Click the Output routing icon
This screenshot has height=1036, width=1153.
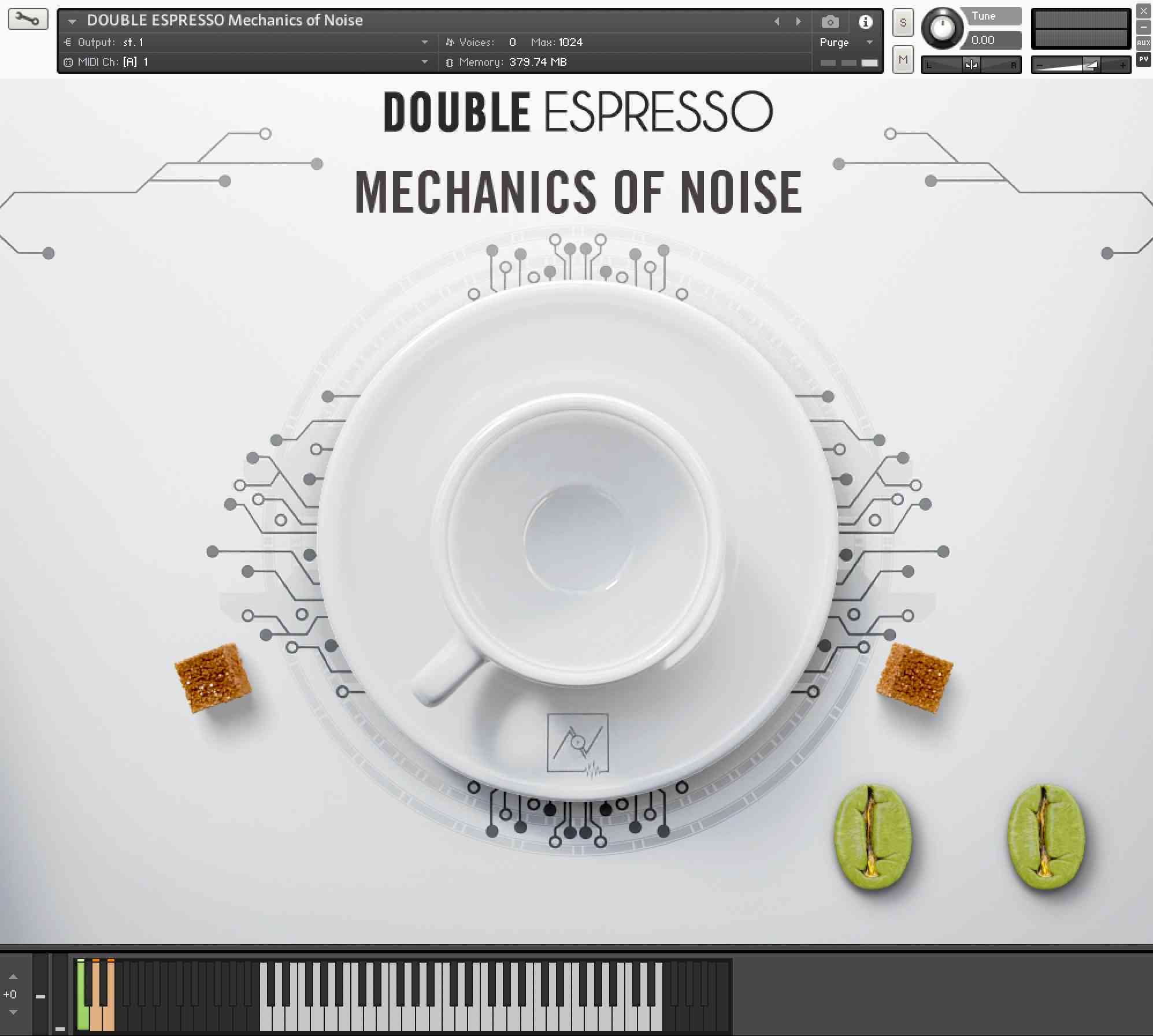[x=69, y=42]
